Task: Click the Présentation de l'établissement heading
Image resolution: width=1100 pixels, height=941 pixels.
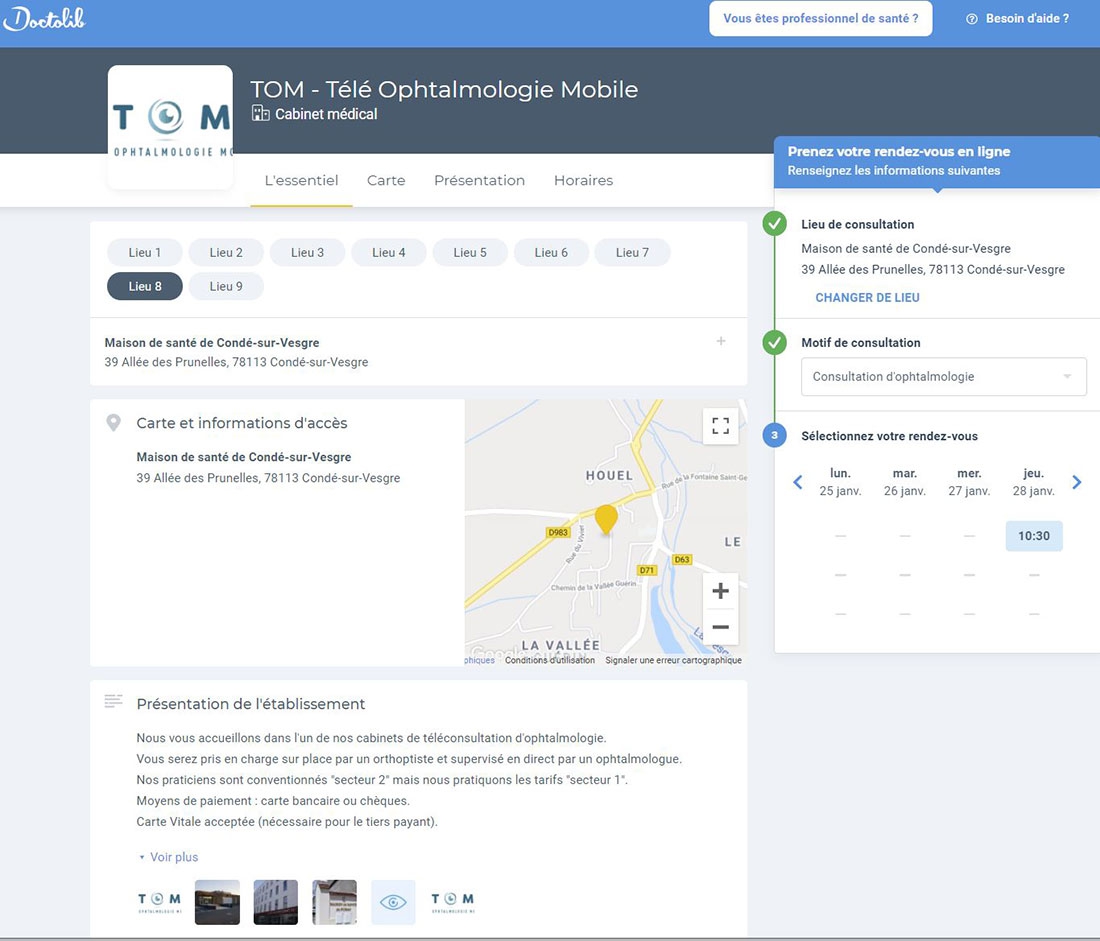Action: [x=251, y=704]
